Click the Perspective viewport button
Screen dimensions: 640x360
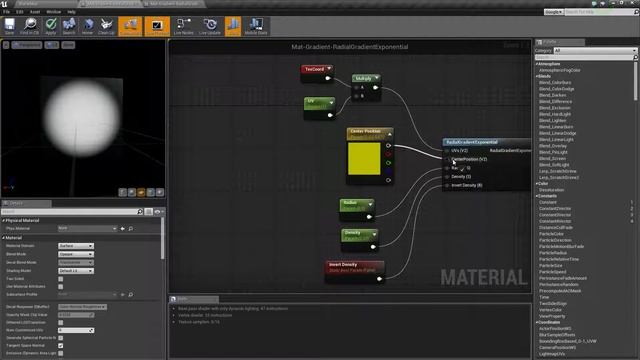[27, 45]
